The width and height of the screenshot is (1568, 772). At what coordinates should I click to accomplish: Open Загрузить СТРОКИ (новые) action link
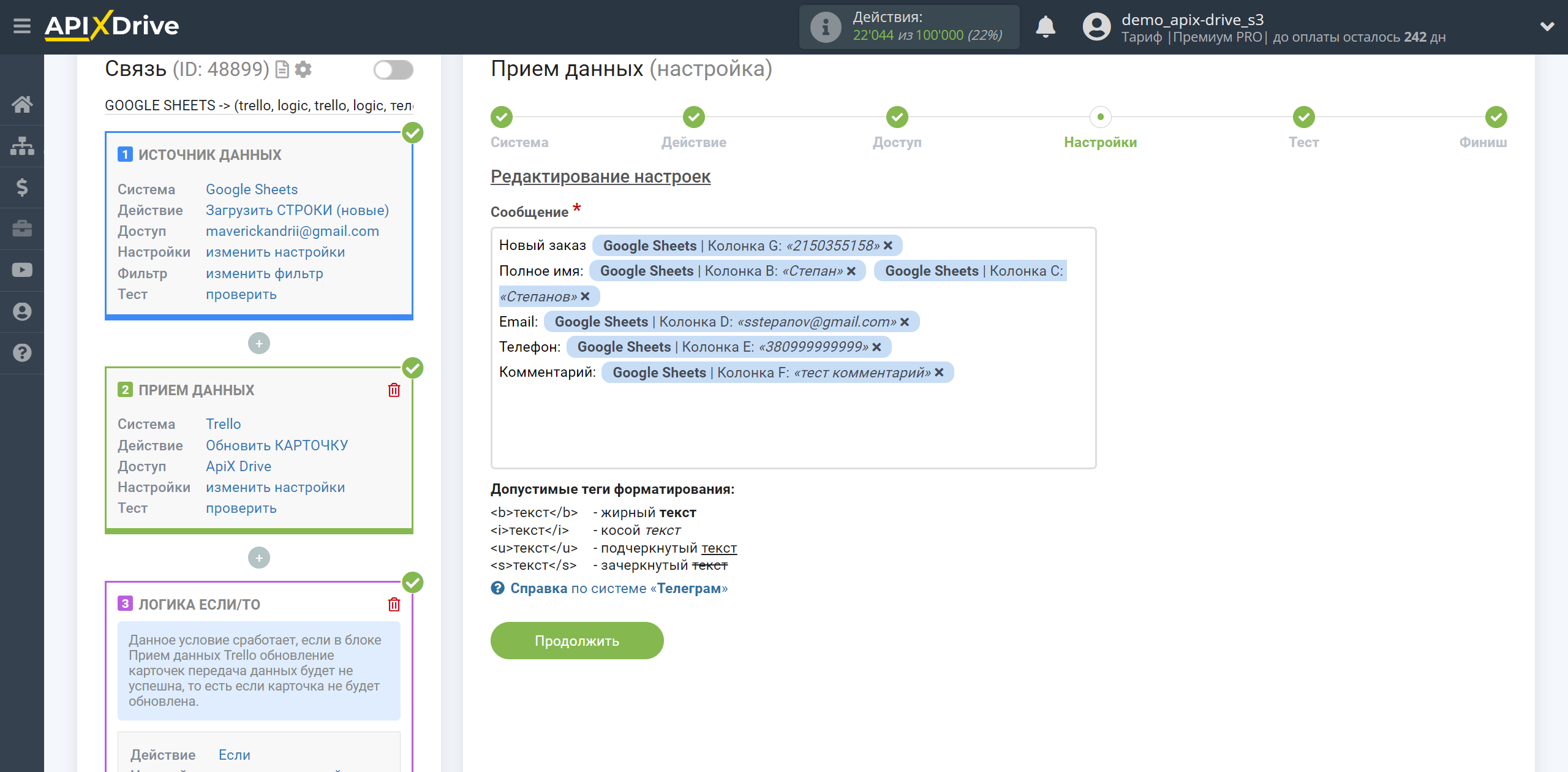[x=298, y=210]
